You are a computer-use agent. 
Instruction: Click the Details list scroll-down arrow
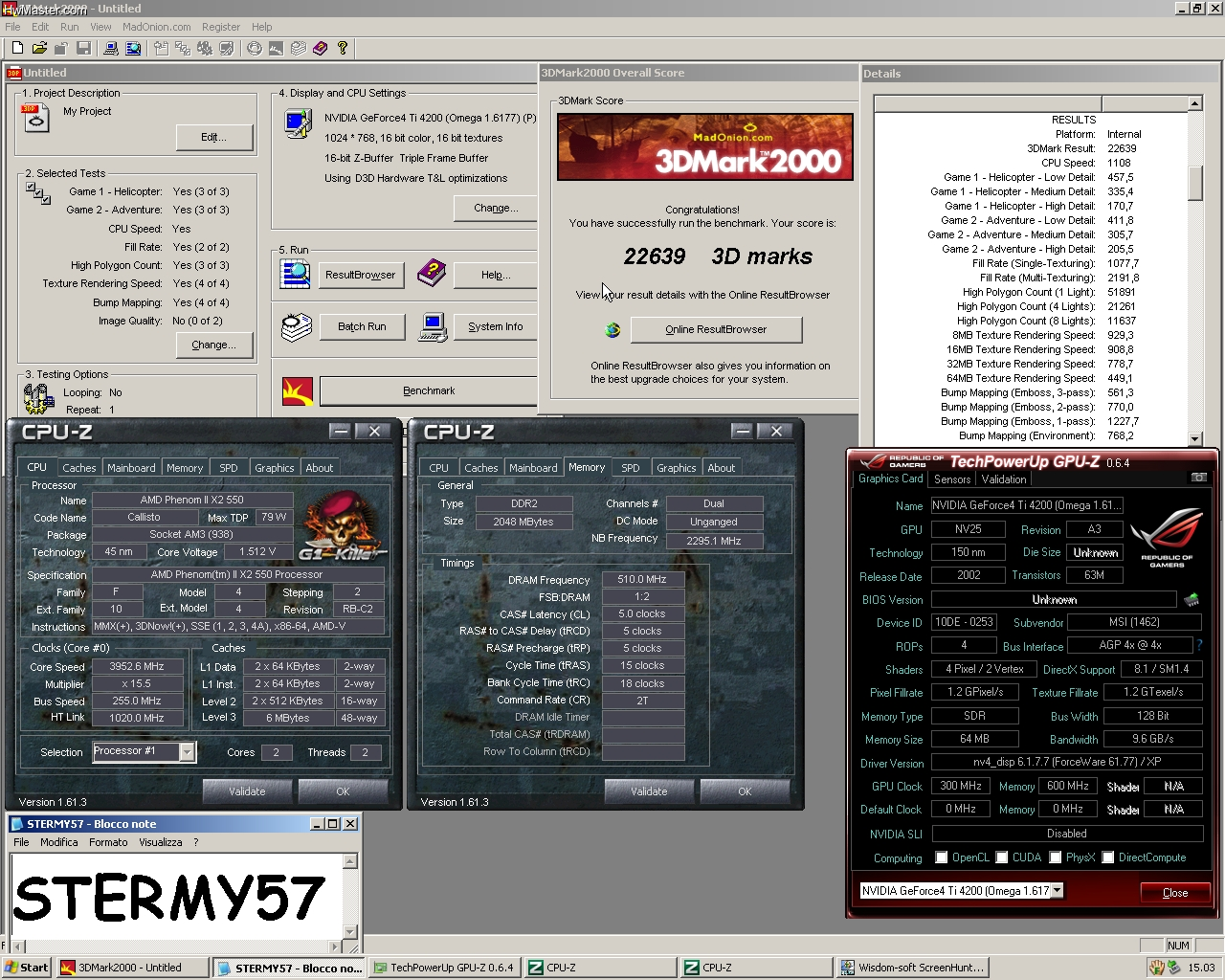tap(1195, 439)
